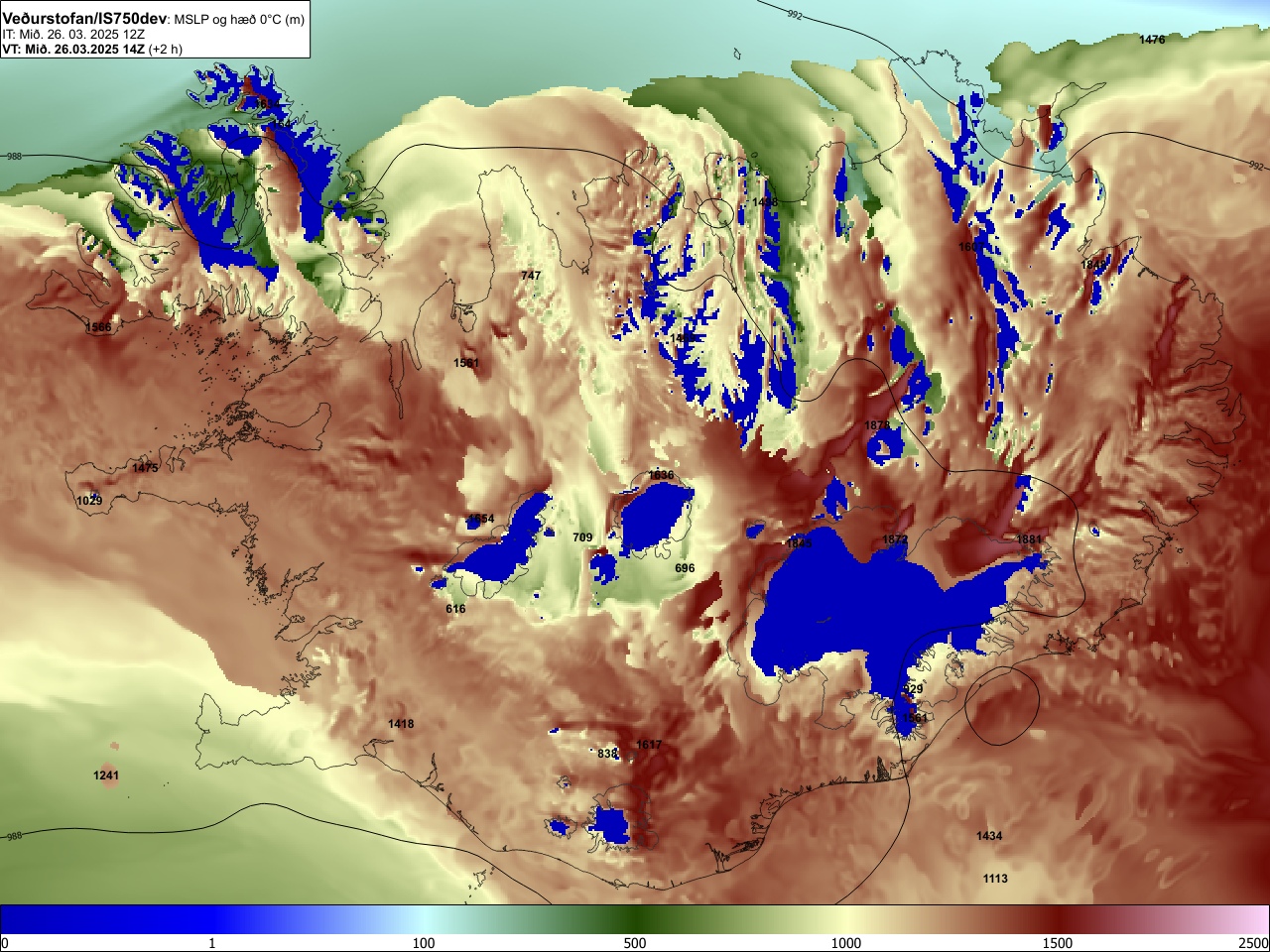Click the 747 height value
The height and width of the screenshot is (952, 1270).
click(531, 276)
